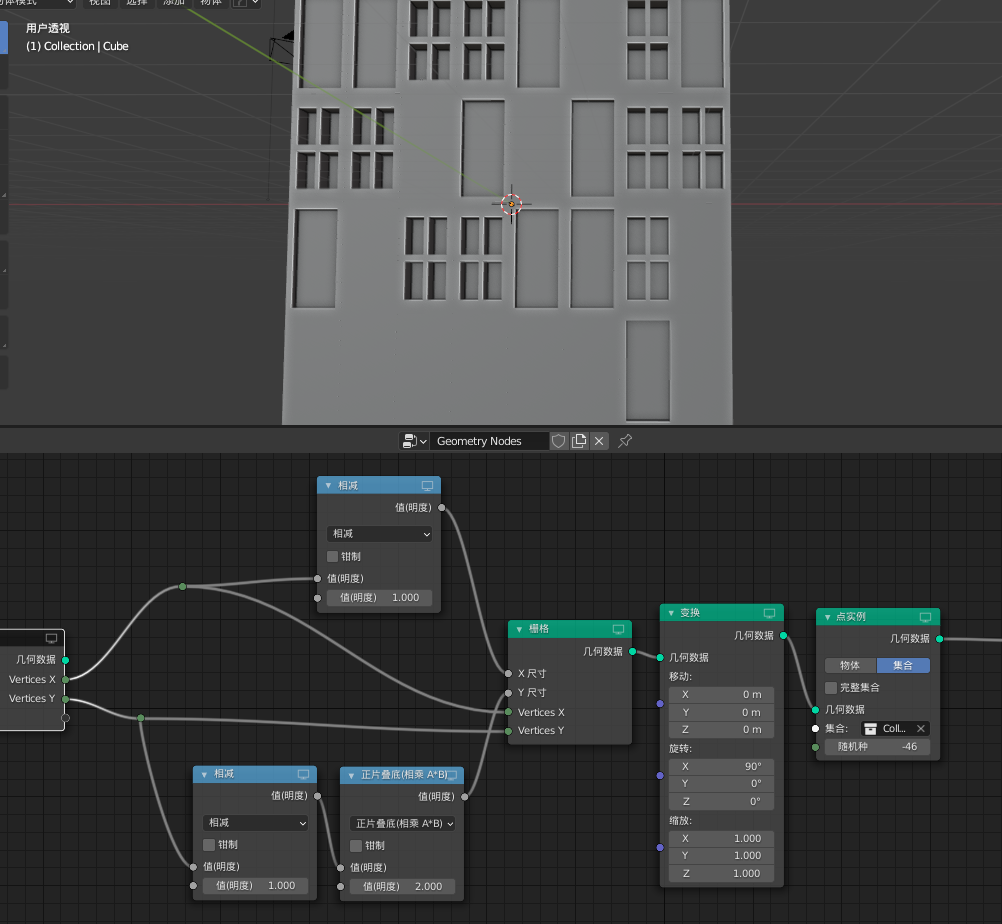Viewport: 1002px width, 924px height.
Task: Open the 添加 menu in the viewport header
Action: coord(172,4)
